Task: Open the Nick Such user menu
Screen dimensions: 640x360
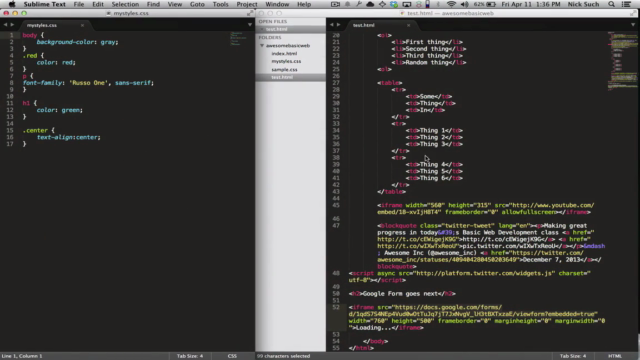Action: [x=583, y=4]
